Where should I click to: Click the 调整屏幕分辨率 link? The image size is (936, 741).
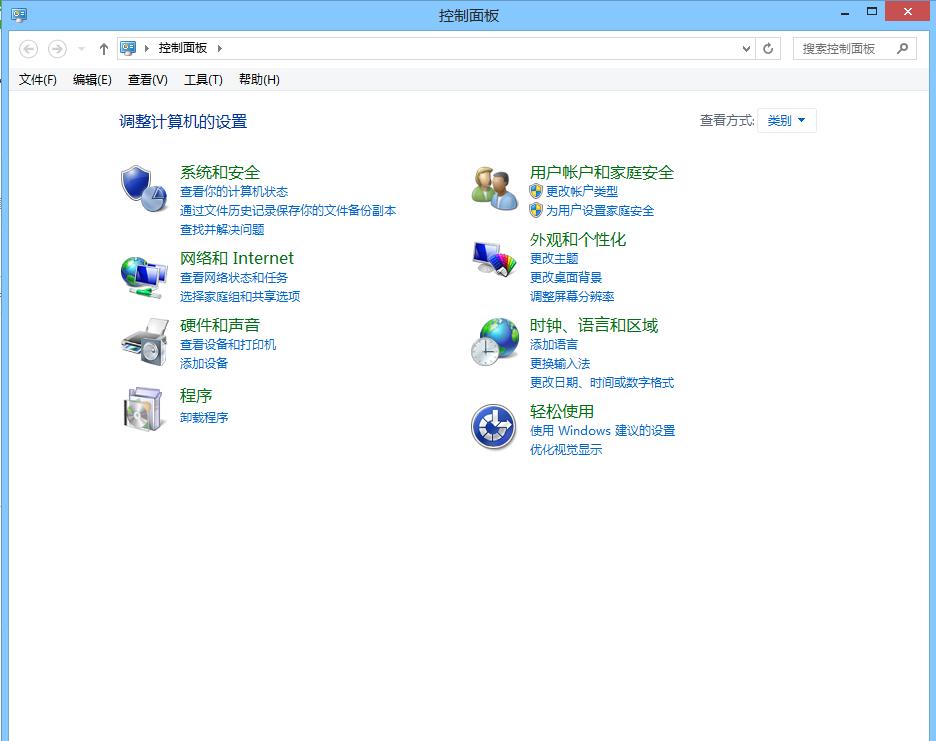tap(572, 296)
